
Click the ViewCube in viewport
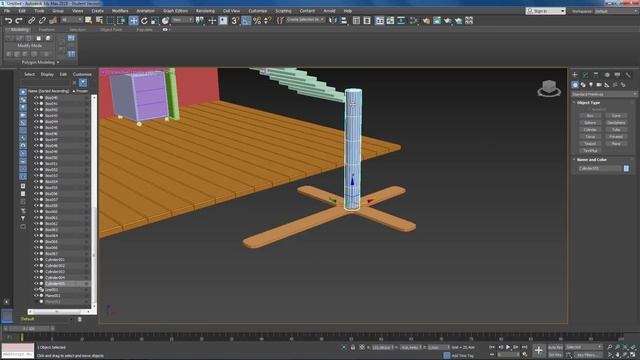549,88
